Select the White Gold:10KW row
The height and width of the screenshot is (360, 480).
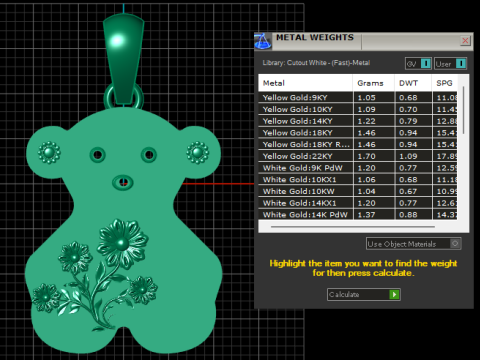click(x=358, y=191)
